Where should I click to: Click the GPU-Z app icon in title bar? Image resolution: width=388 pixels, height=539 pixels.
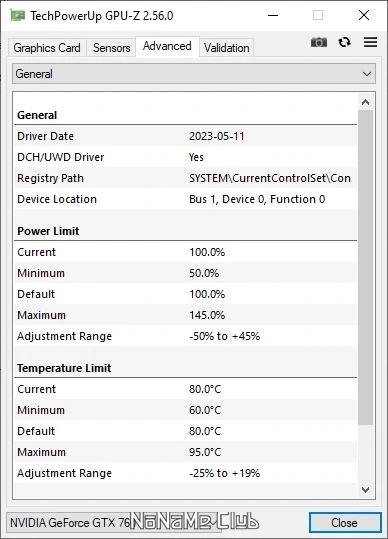18,15
